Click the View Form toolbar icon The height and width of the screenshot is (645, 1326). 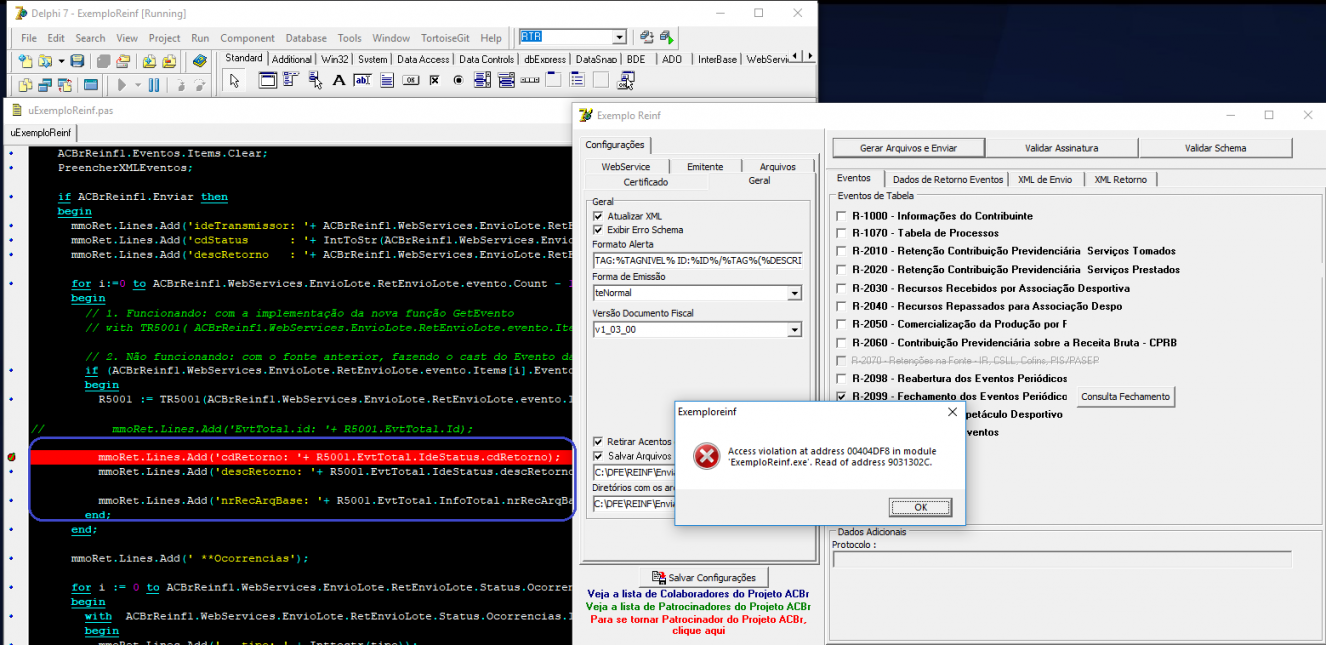click(x=46, y=85)
